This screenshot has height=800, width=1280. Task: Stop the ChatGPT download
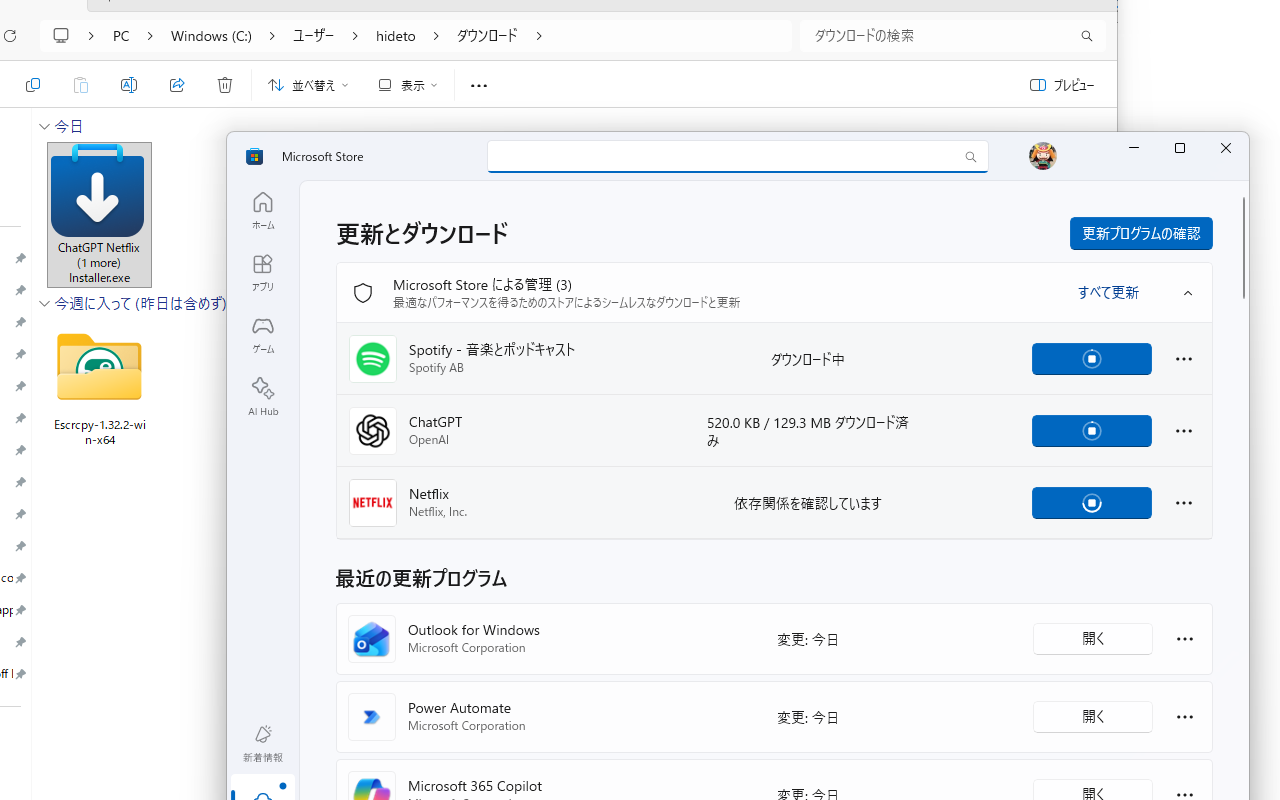click(x=1091, y=431)
